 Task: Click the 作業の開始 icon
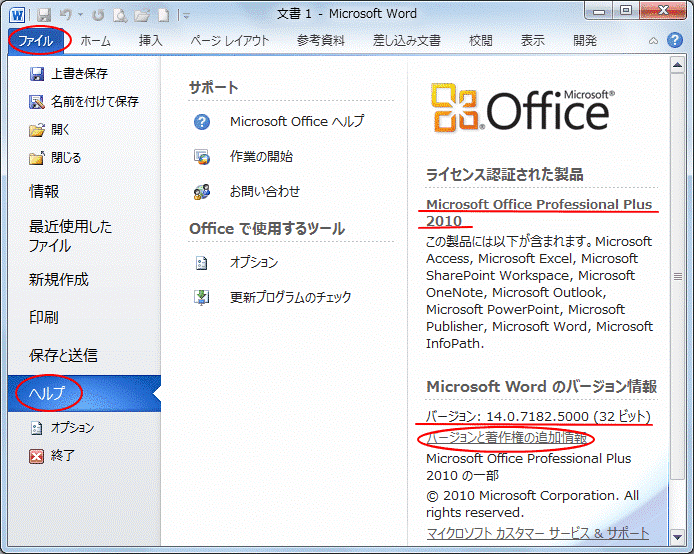(202, 157)
